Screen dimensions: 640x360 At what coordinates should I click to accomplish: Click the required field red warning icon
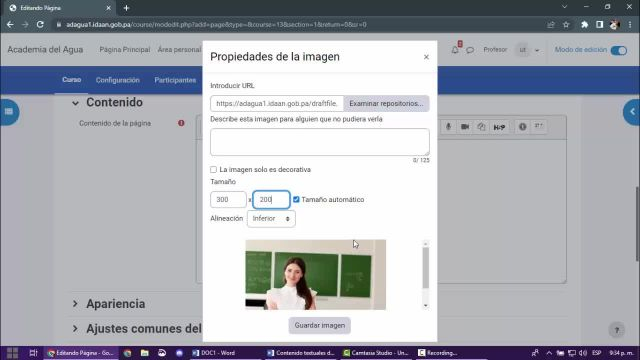pos(181,123)
